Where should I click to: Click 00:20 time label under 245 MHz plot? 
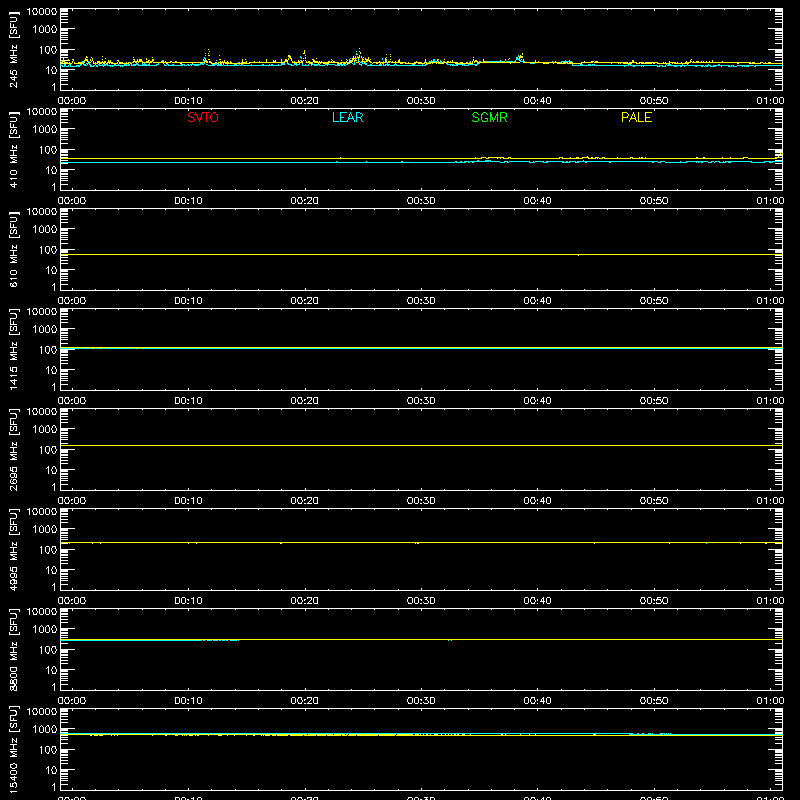pyautogui.click(x=305, y=101)
